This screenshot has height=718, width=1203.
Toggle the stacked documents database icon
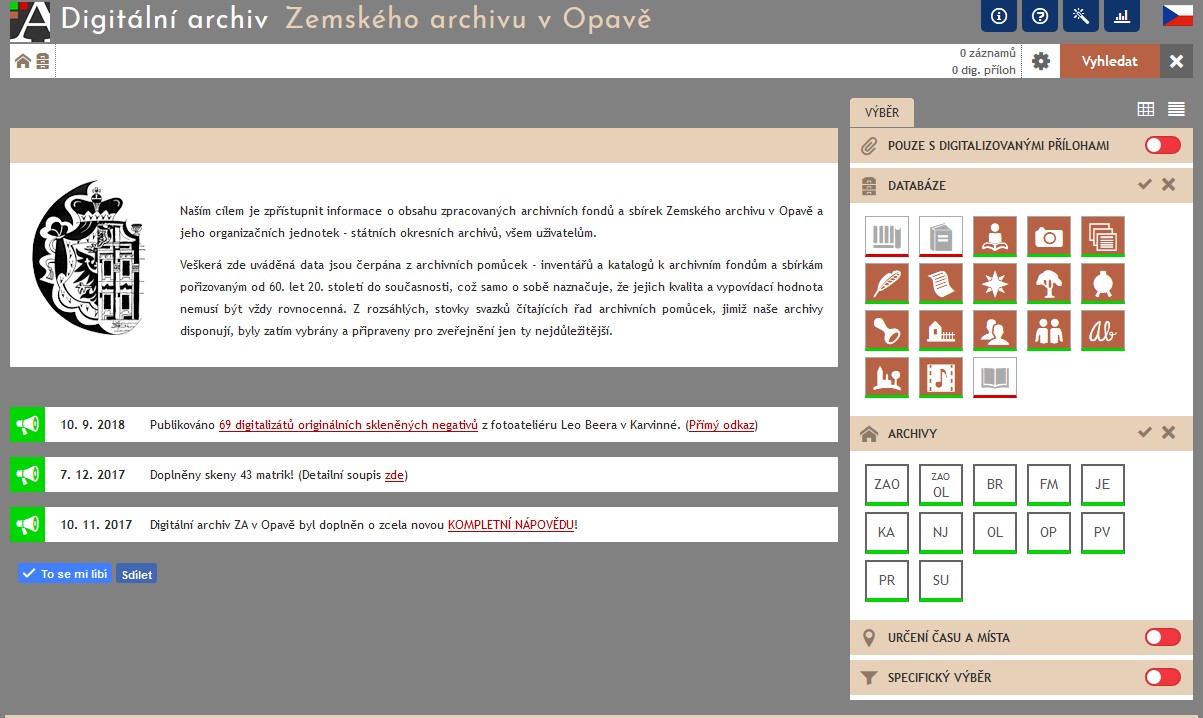pyautogui.click(x=1103, y=237)
